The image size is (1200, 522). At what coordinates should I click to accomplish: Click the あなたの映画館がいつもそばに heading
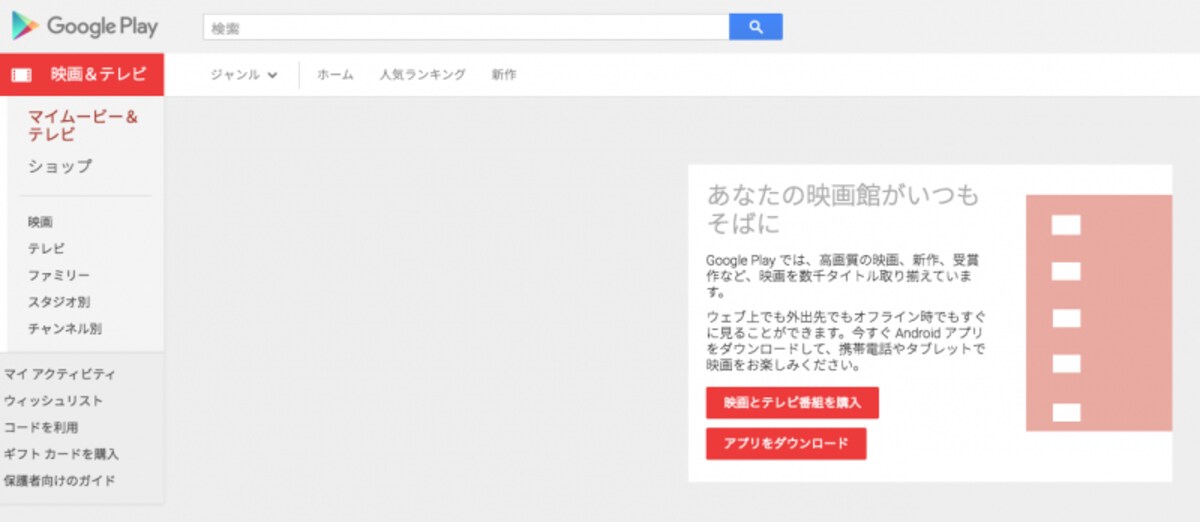click(843, 208)
